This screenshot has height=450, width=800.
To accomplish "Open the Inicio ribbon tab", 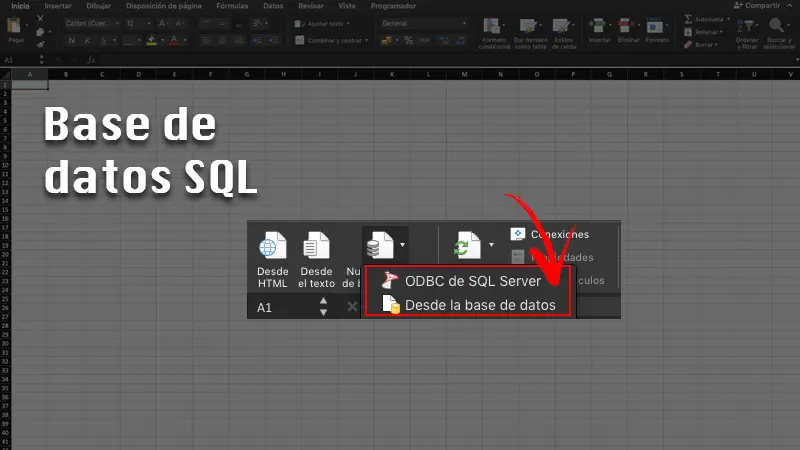I will [x=20, y=6].
